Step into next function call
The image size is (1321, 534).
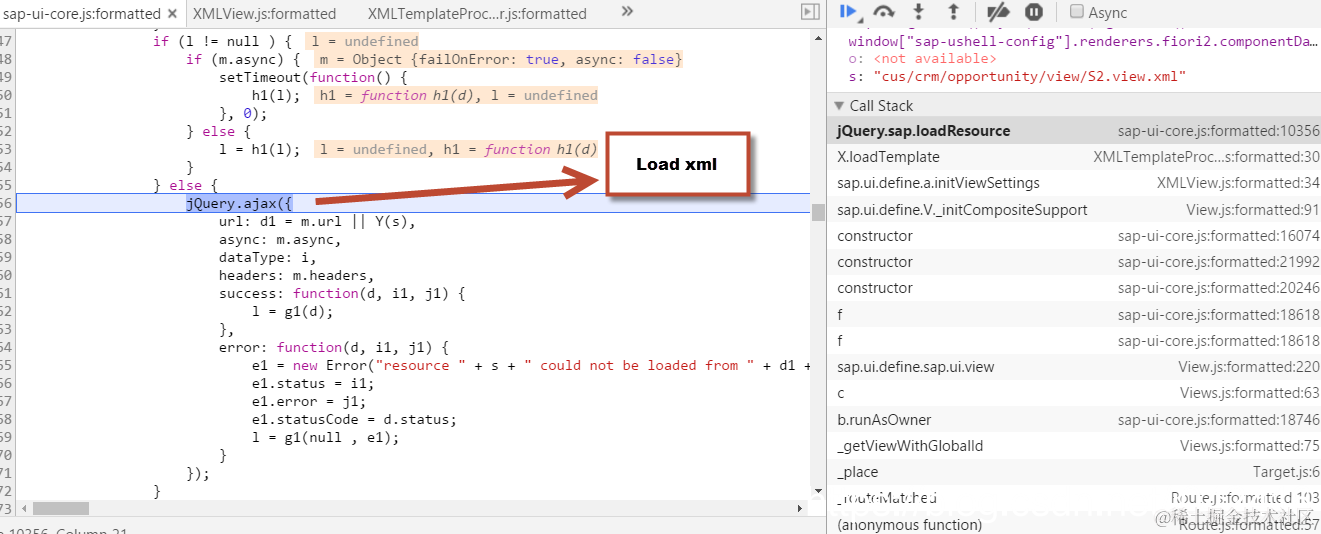[x=919, y=12]
